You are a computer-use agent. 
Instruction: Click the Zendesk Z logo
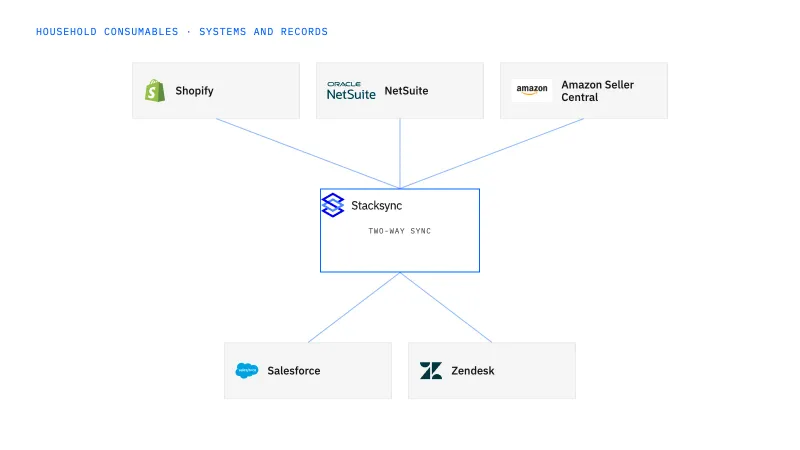point(431,370)
